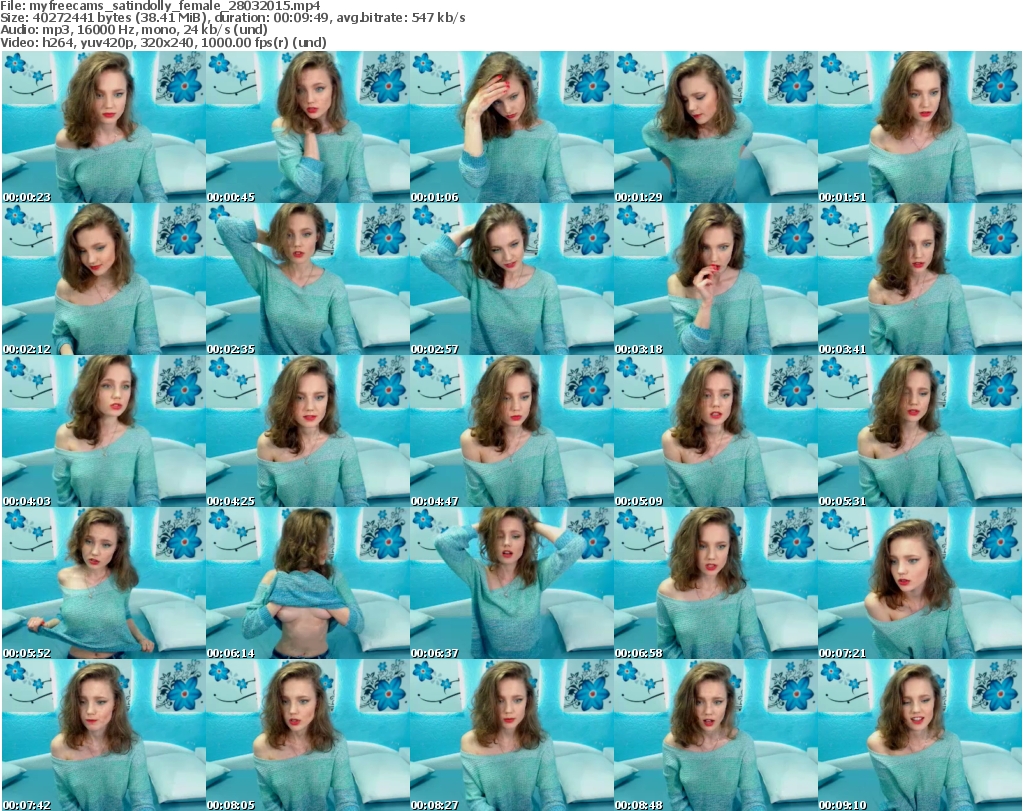This screenshot has height=811, width=1024.
Task: Click the thumbnail stamped 00:02:57
Action: point(511,279)
